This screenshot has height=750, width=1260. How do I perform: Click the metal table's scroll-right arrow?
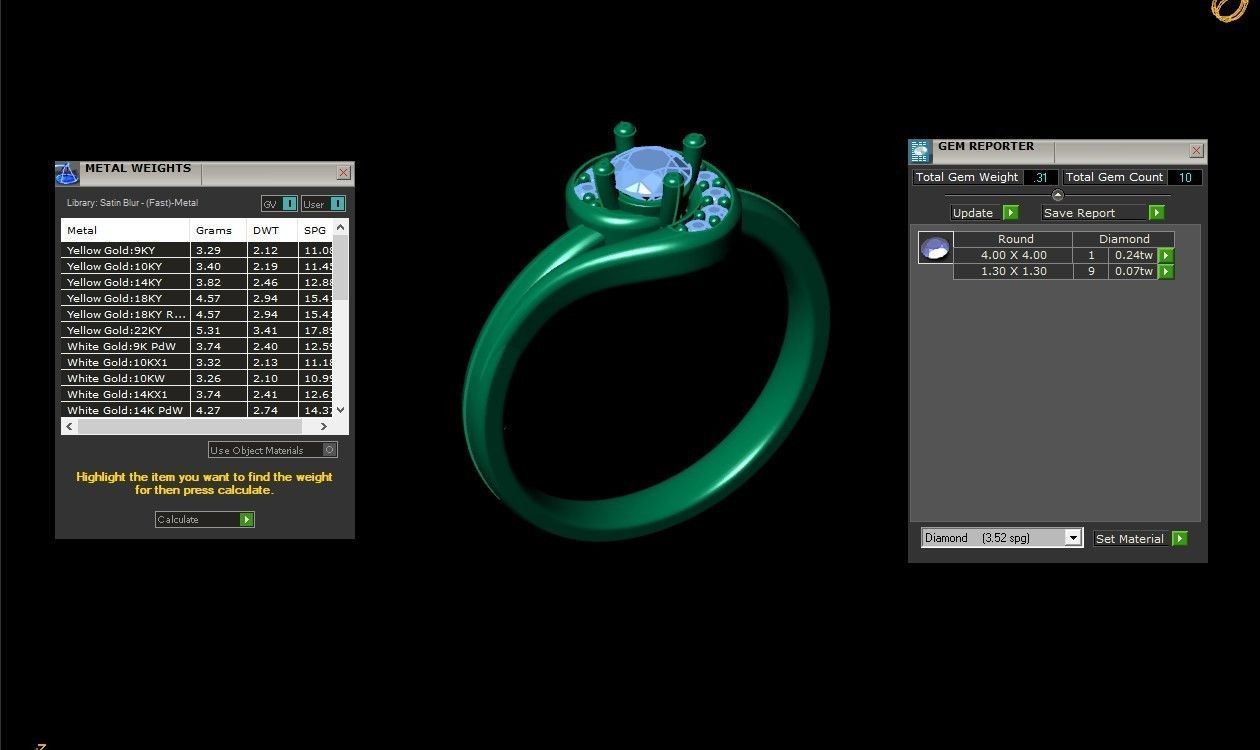click(324, 426)
